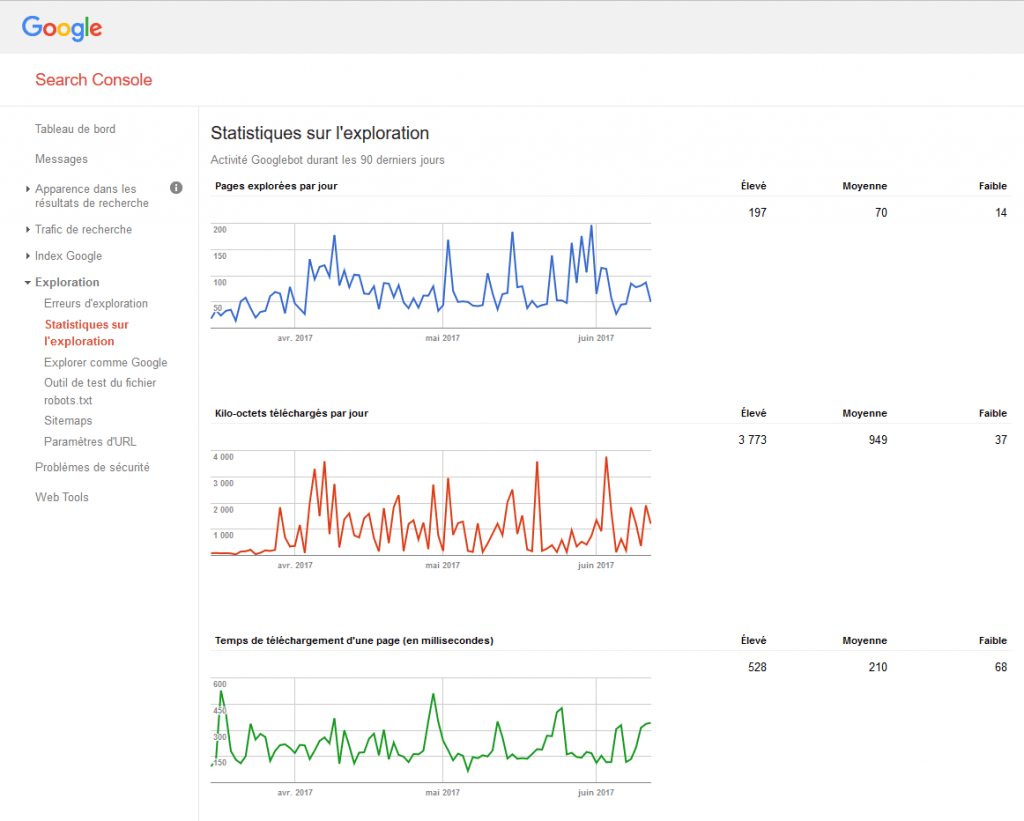Viewport: 1024px width, 821px height.
Task: Open the Search Console home link
Action: pyautogui.click(x=93, y=80)
